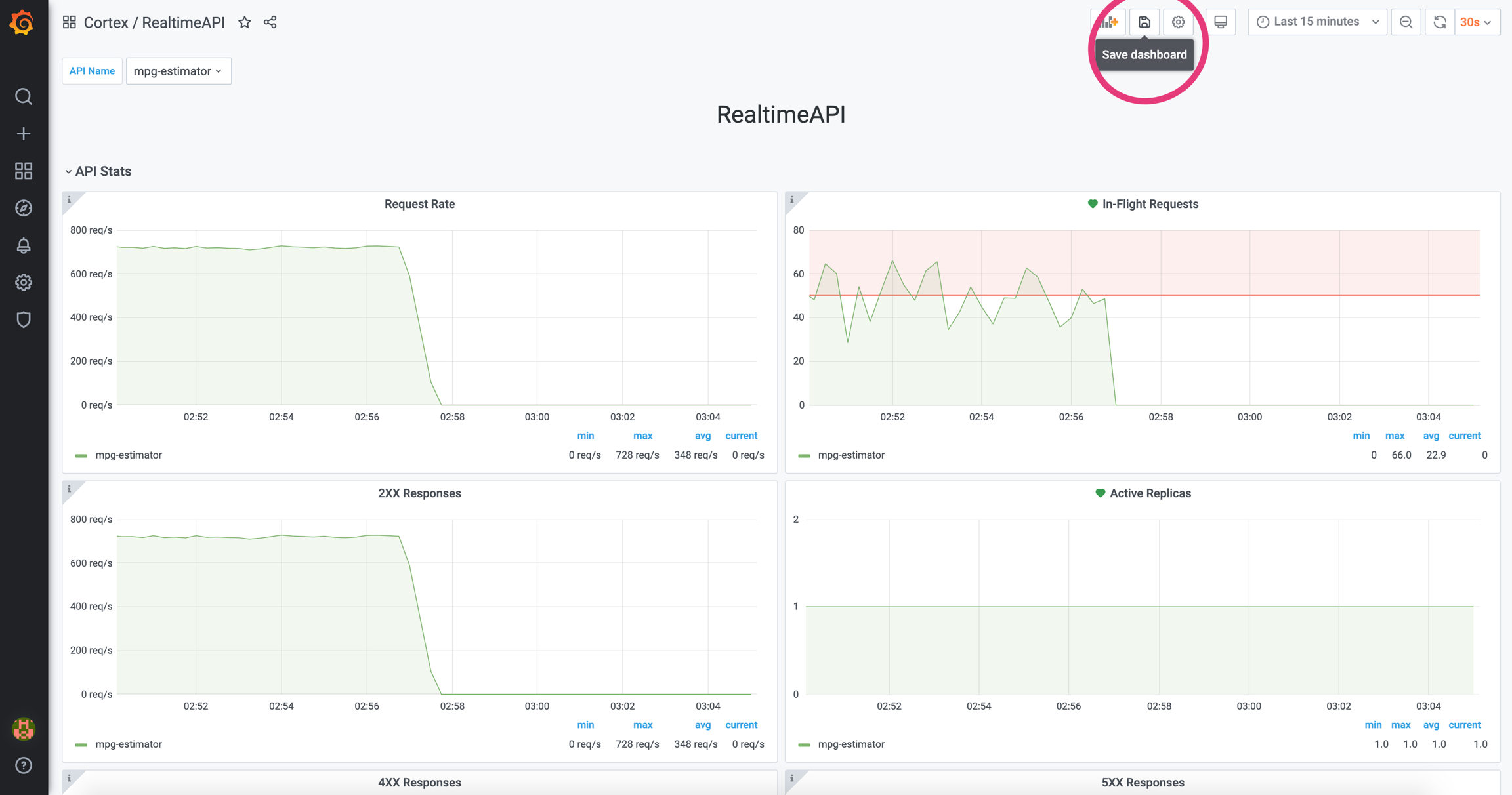1512x795 pixels.
Task: Star the RealtimeAPI dashboard
Action: click(245, 22)
